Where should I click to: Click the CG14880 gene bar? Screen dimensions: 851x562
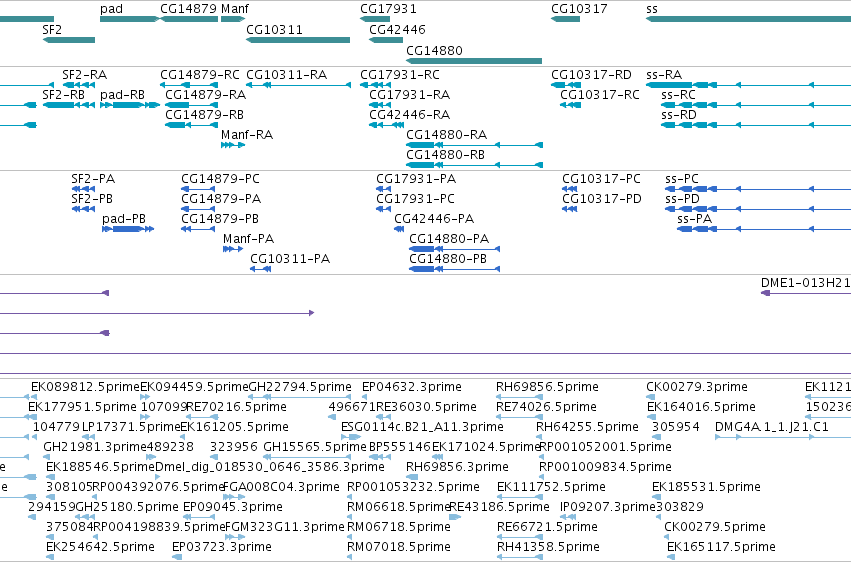[x=474, y=61]
